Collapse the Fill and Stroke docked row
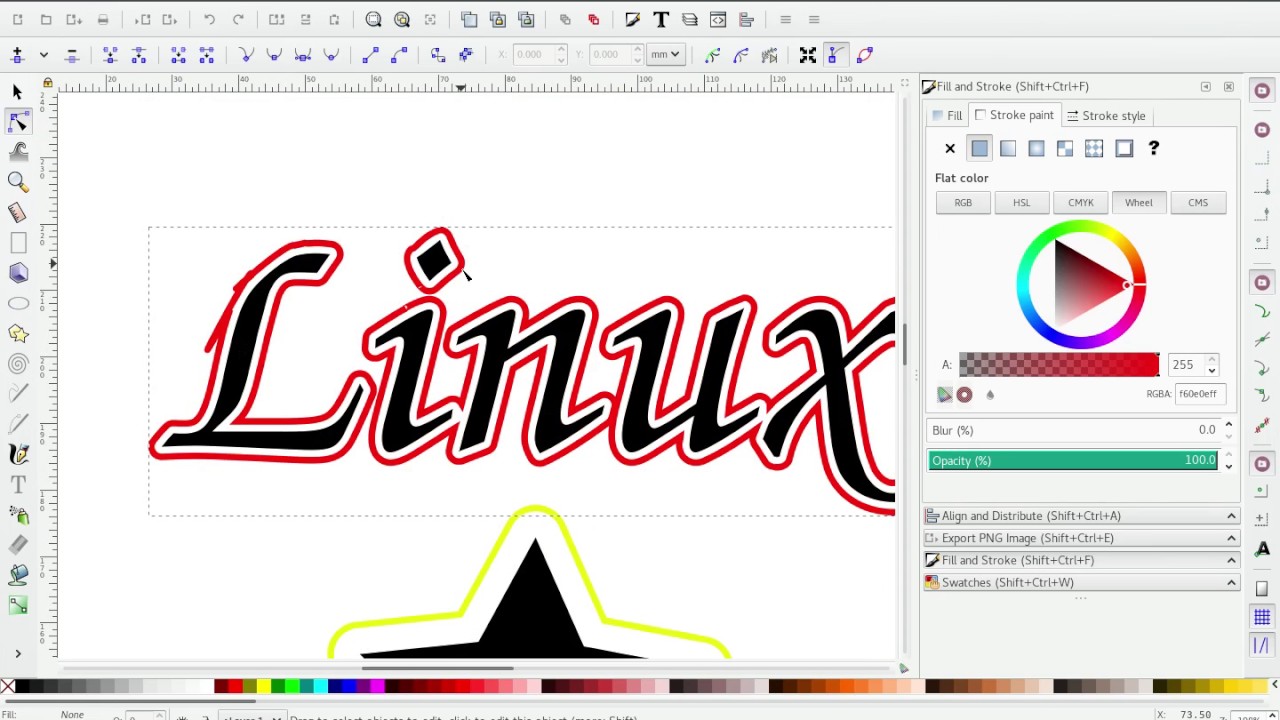Image resolution: width=1280 pixels, height=720 pixels. (1082, 560)
